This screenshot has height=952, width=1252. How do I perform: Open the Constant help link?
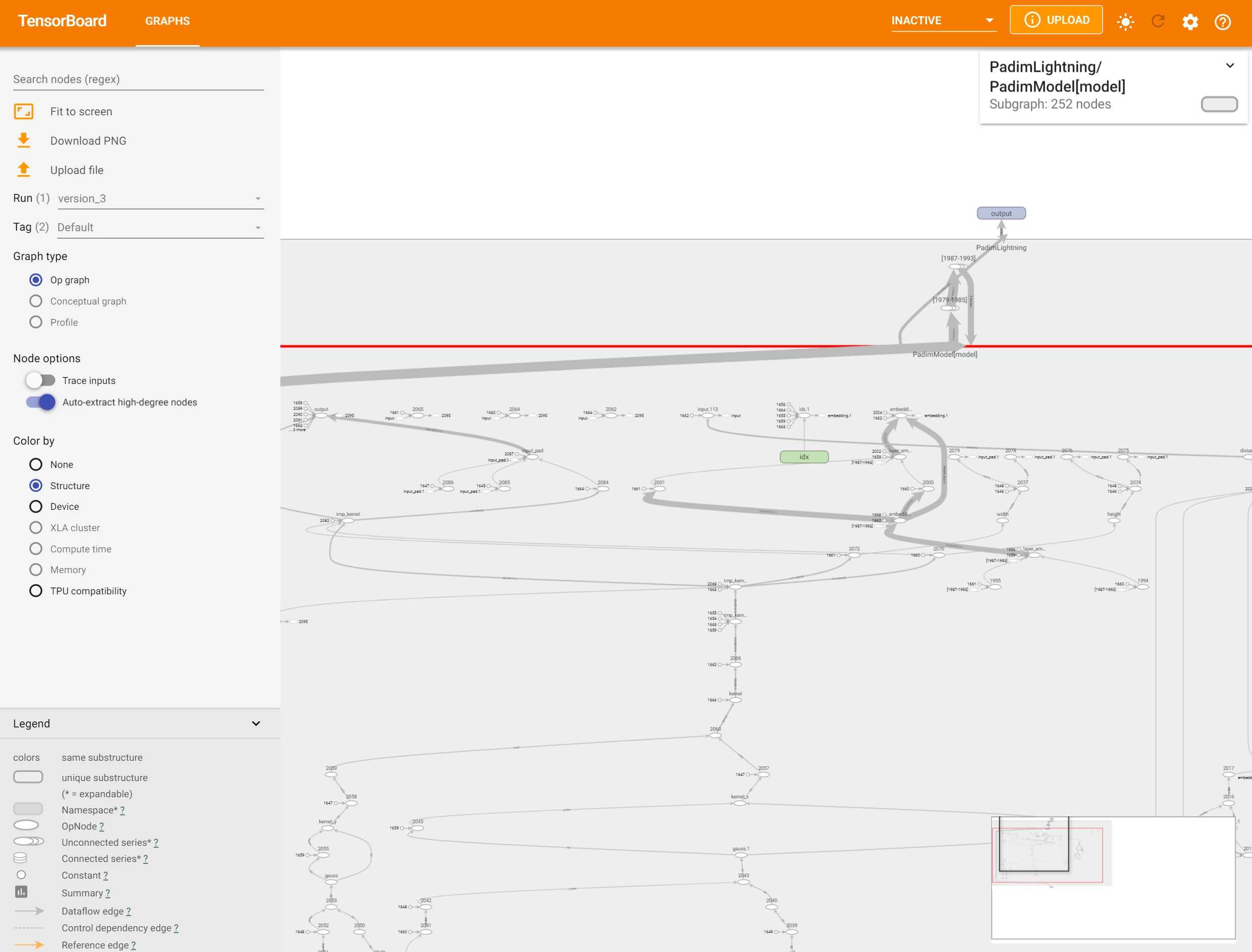105,876
